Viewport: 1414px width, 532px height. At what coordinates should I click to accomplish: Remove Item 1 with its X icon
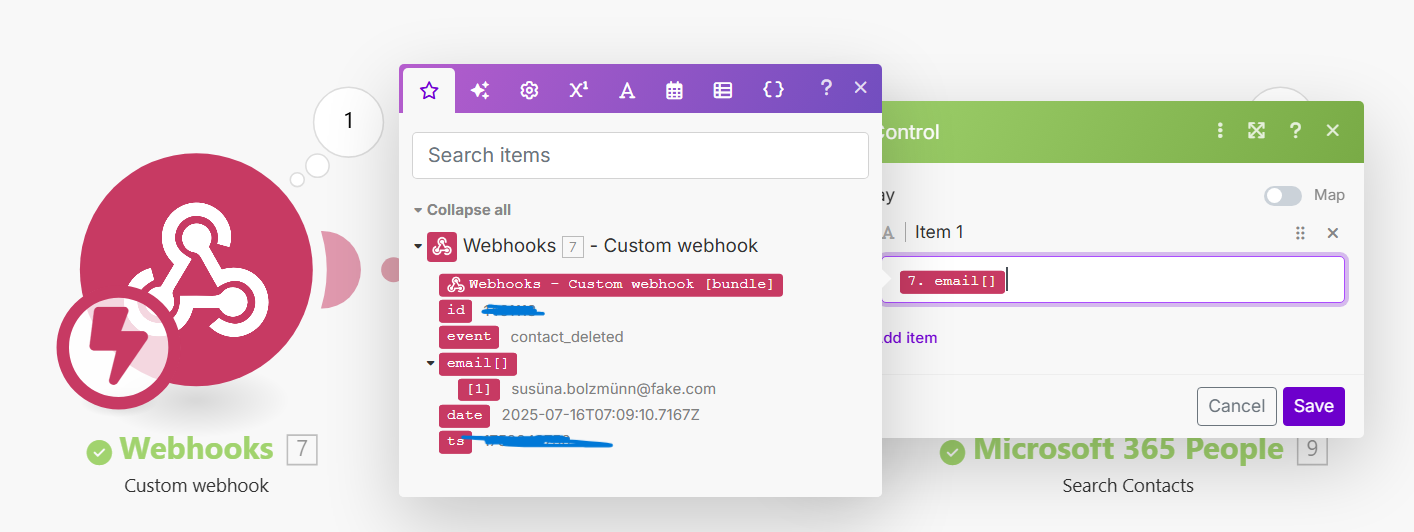tap(1332, 233)
